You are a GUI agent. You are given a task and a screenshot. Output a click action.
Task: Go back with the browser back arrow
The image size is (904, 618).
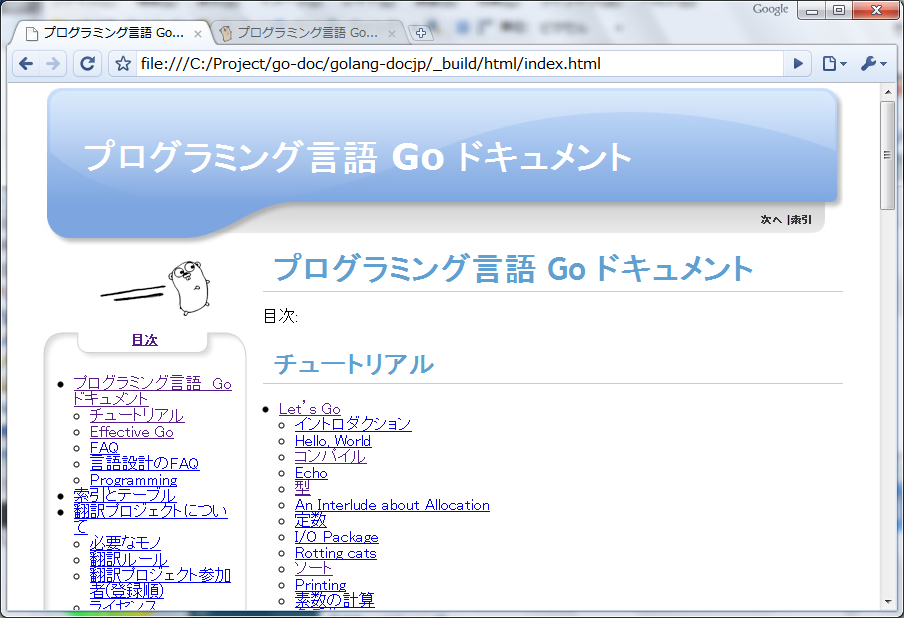coord(26,63)
